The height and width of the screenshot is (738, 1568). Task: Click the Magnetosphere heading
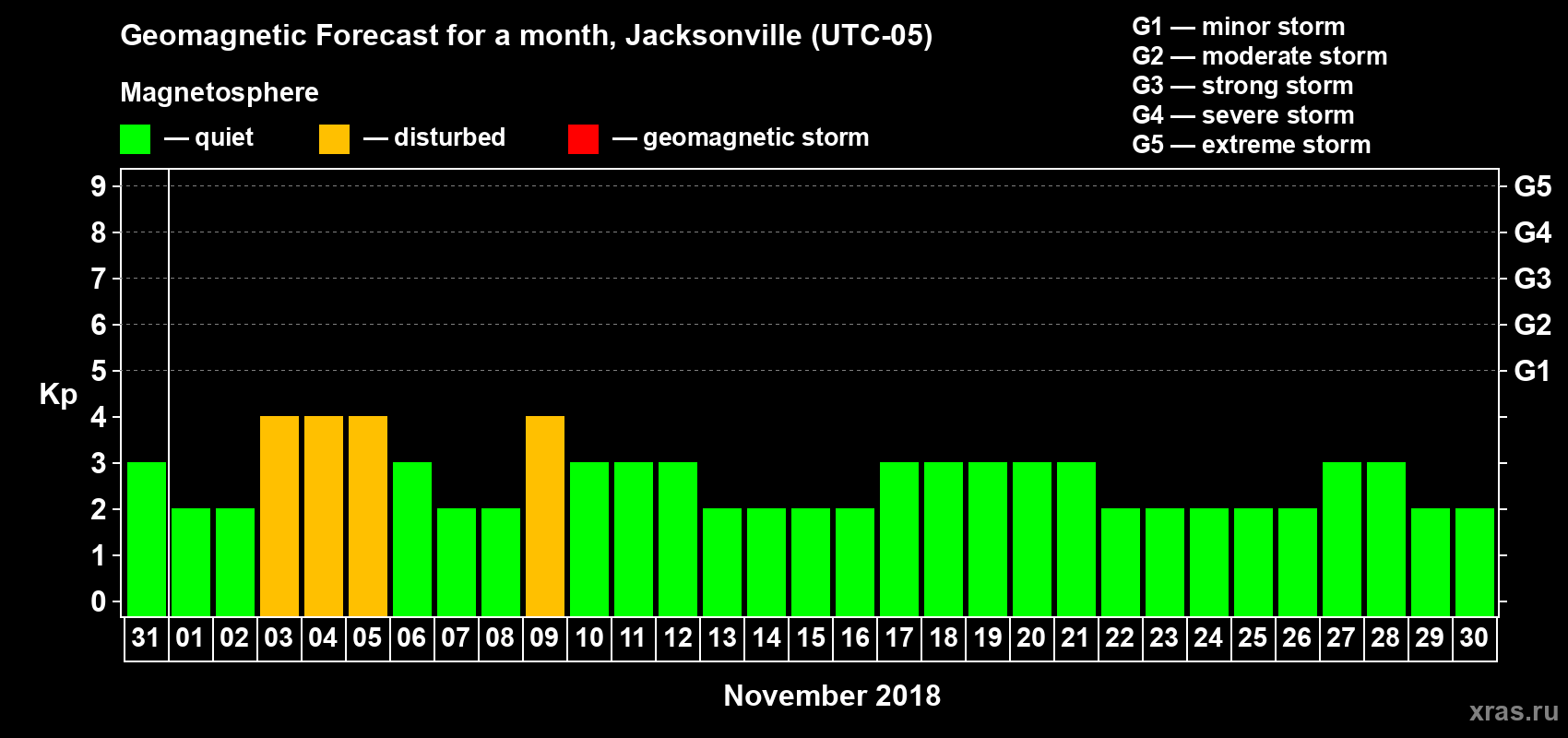220,92
